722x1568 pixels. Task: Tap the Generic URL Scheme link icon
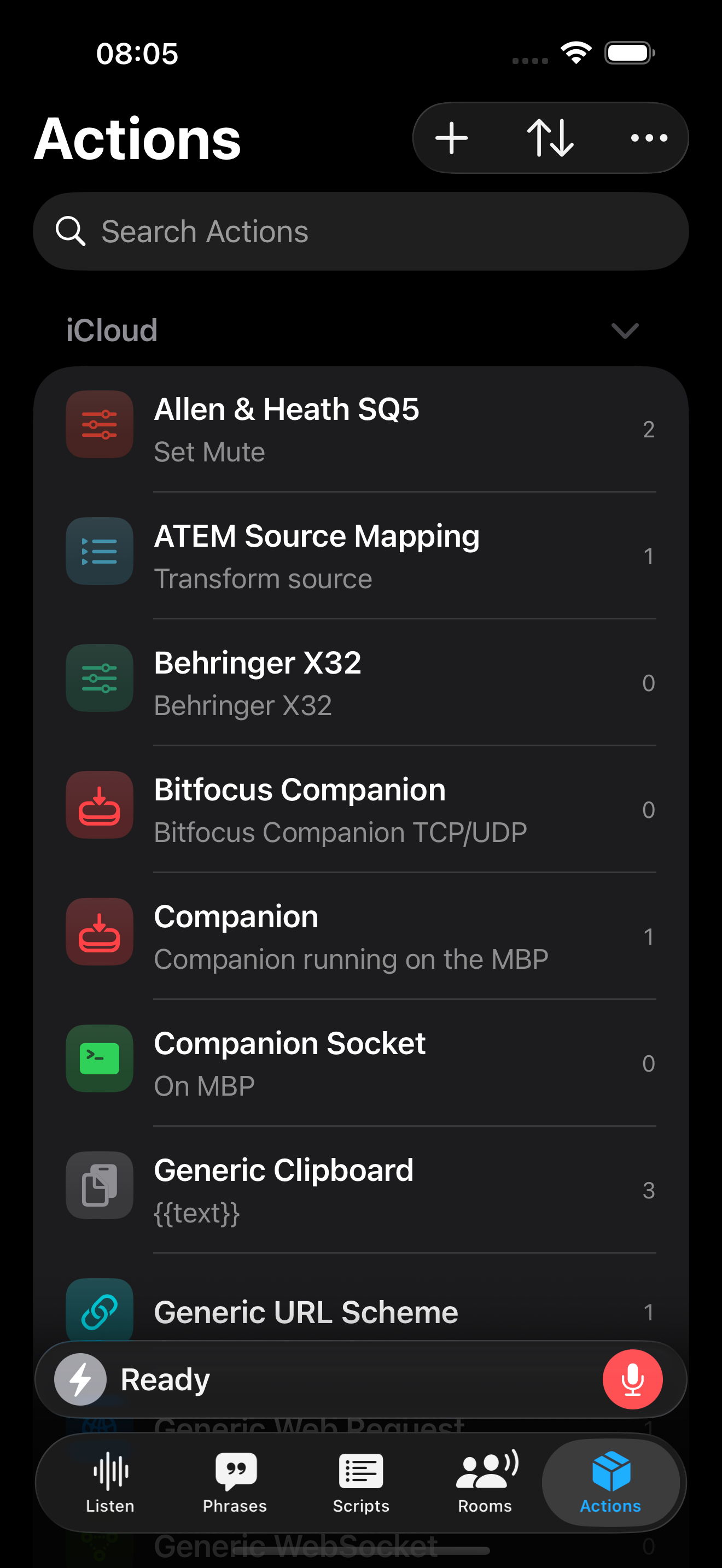(x=100, y=1309)
